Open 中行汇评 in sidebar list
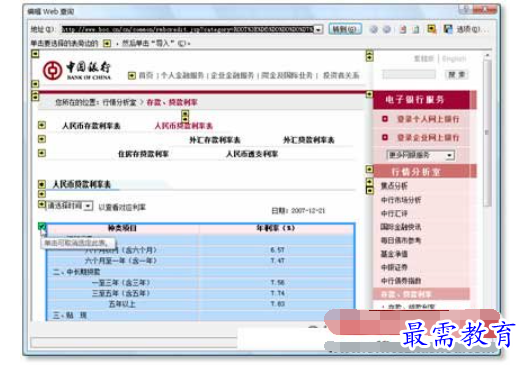This screenshot has height=366, width=524. click(x=394, y=214)
